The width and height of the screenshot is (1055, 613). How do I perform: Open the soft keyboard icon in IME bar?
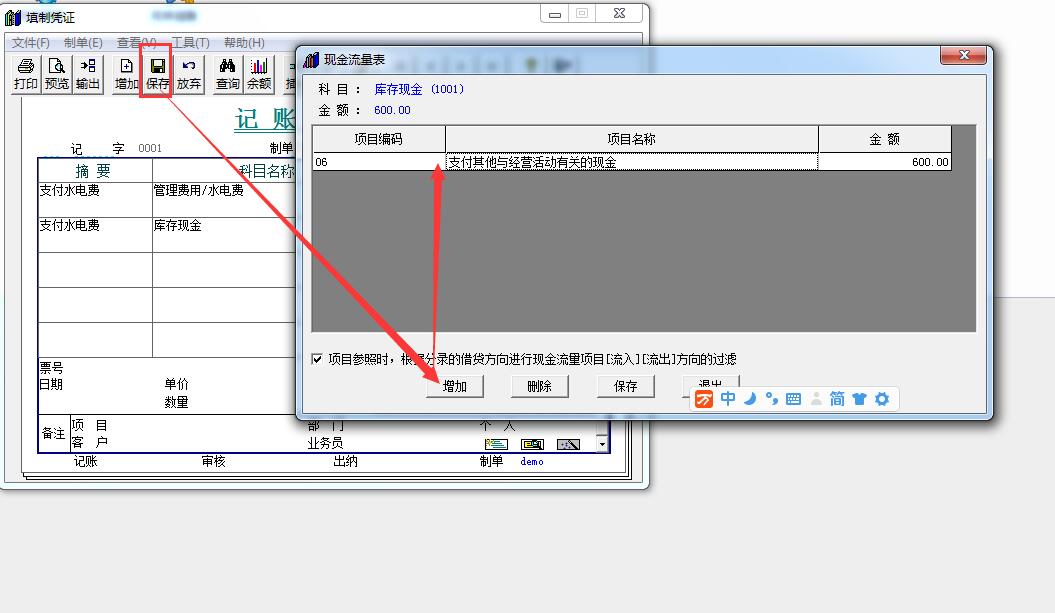pyautogui.click(x=793, y=399)
